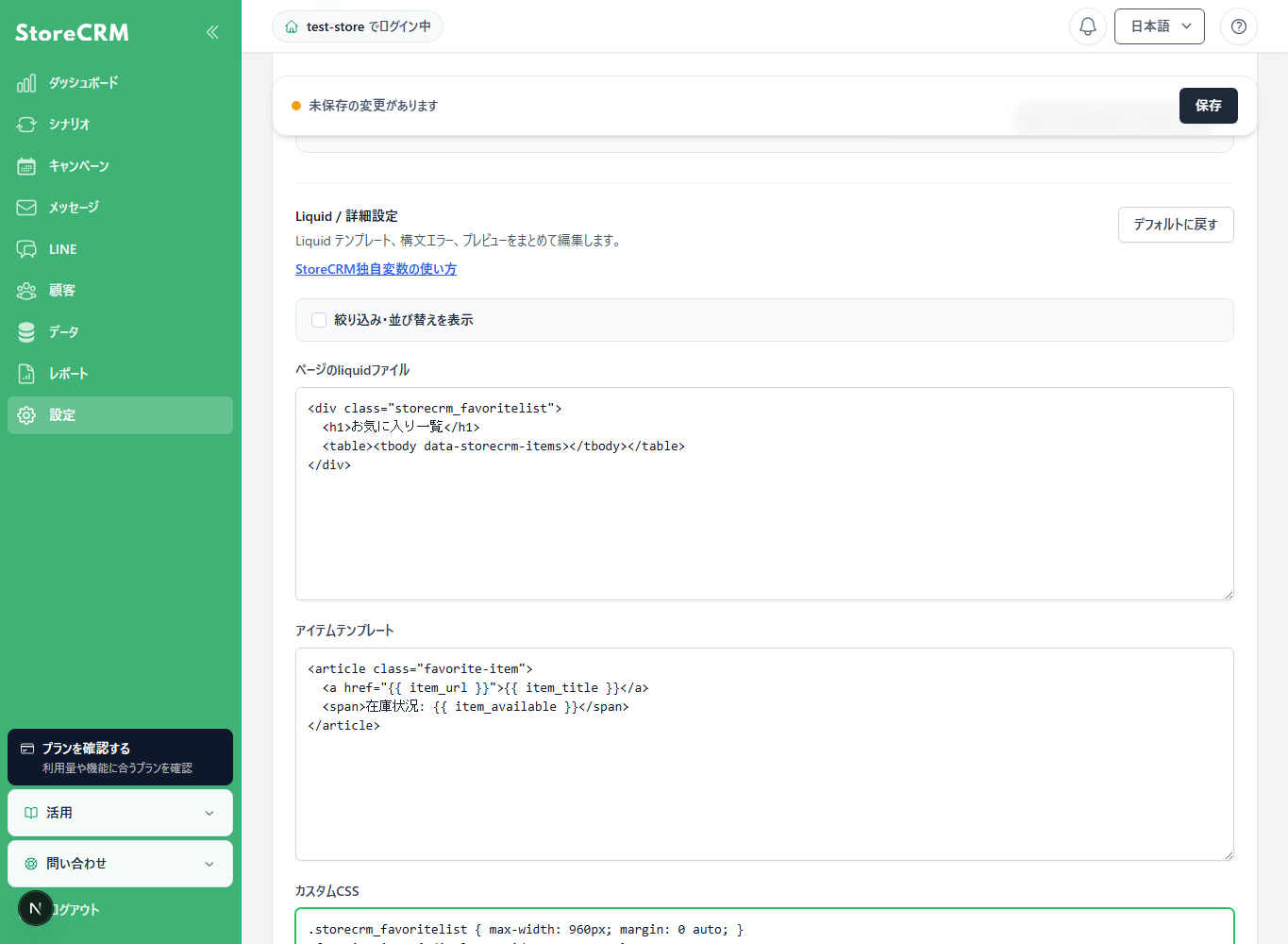Open the 日本語 language dropdown

click(x=1160, y=26)
